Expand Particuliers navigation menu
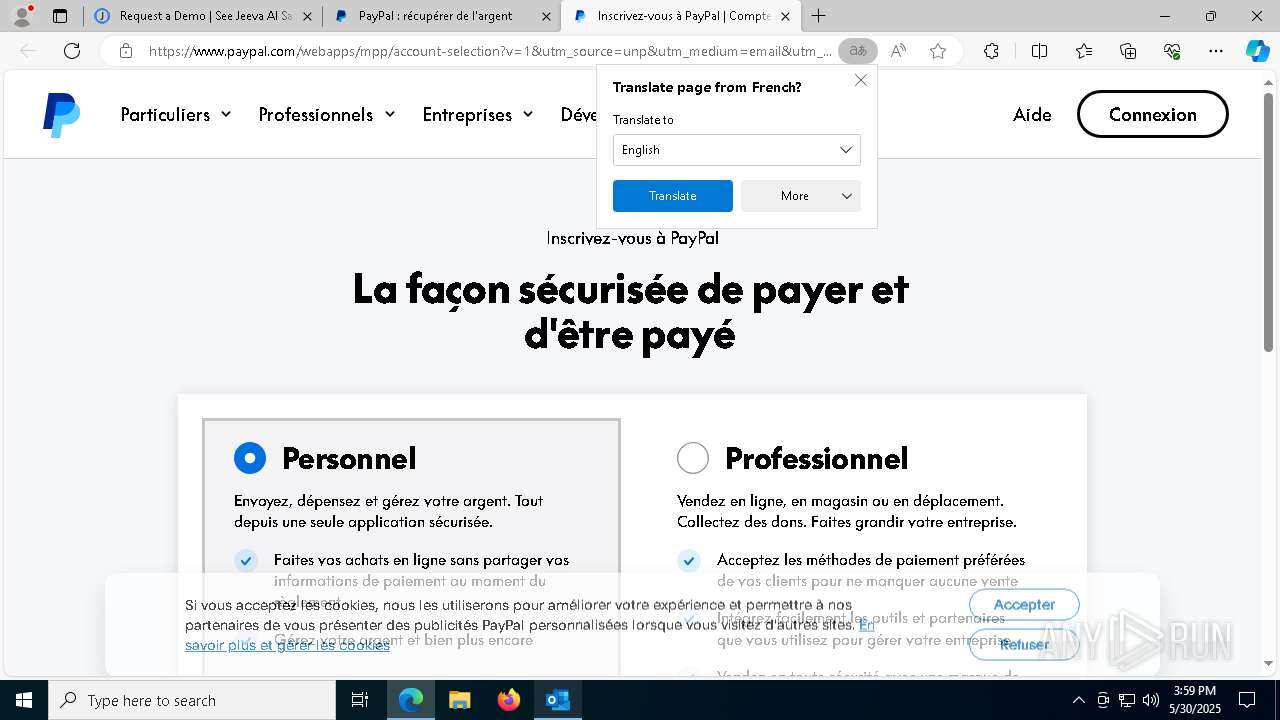The image size is (1280, 720). pos(176,114)
